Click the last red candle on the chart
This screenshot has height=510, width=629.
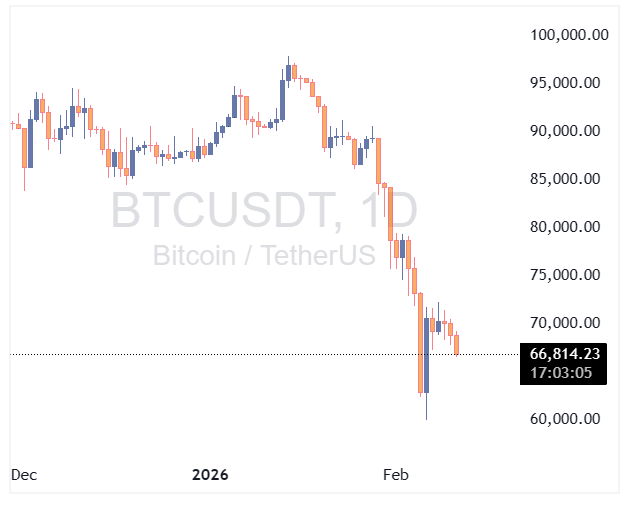click(457, 345)
